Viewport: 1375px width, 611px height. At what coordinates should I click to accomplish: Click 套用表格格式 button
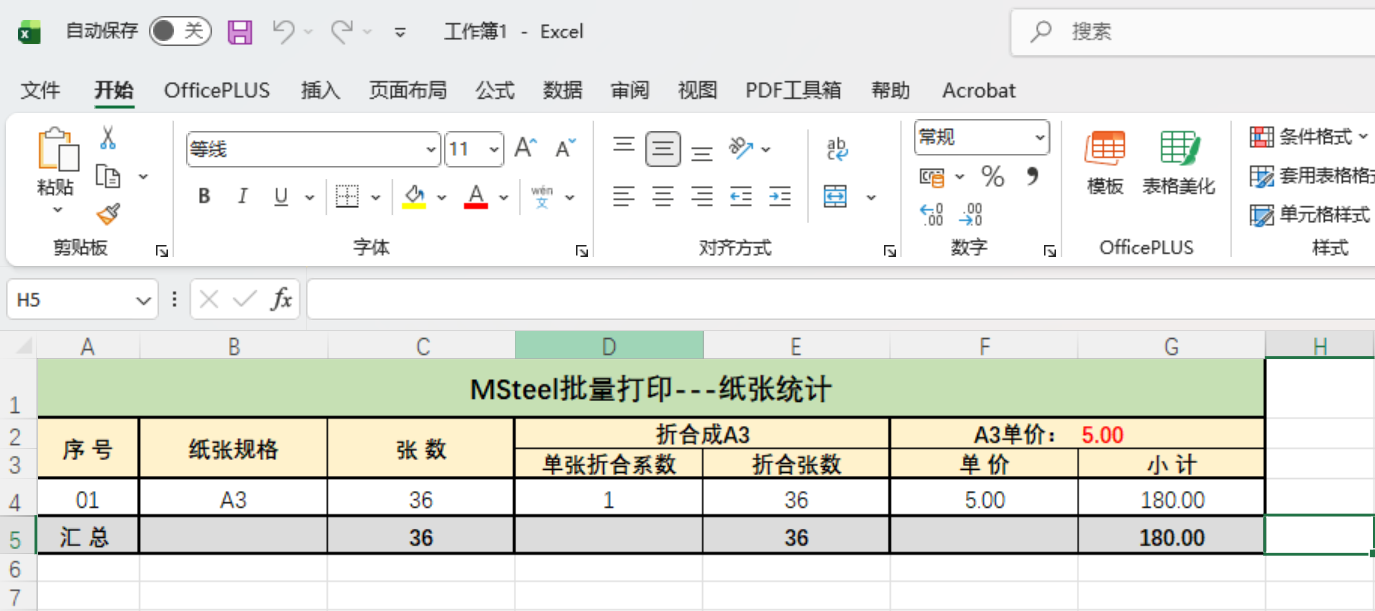tap(1312, 176)
